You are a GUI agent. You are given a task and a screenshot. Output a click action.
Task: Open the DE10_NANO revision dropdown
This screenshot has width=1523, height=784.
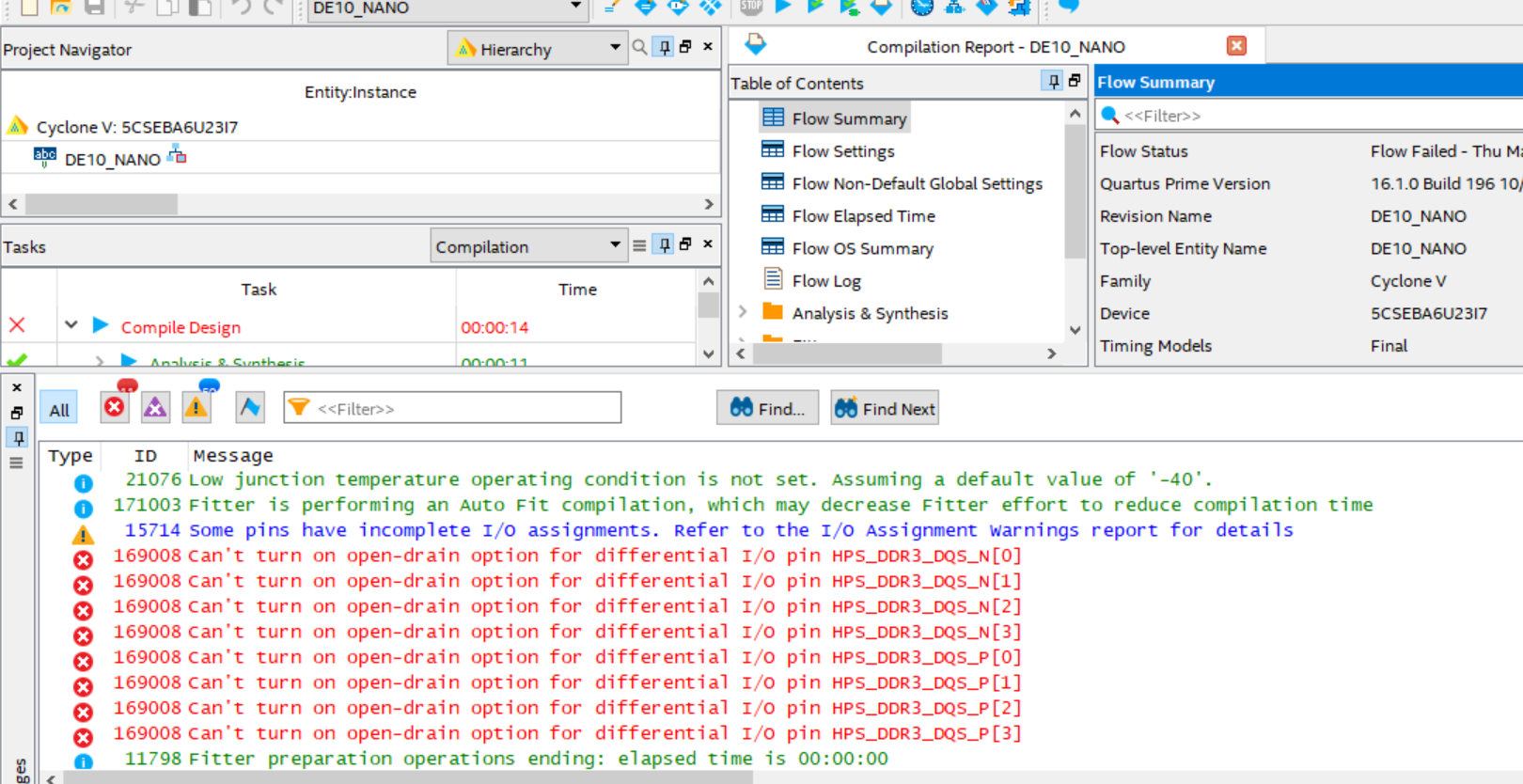575,8
